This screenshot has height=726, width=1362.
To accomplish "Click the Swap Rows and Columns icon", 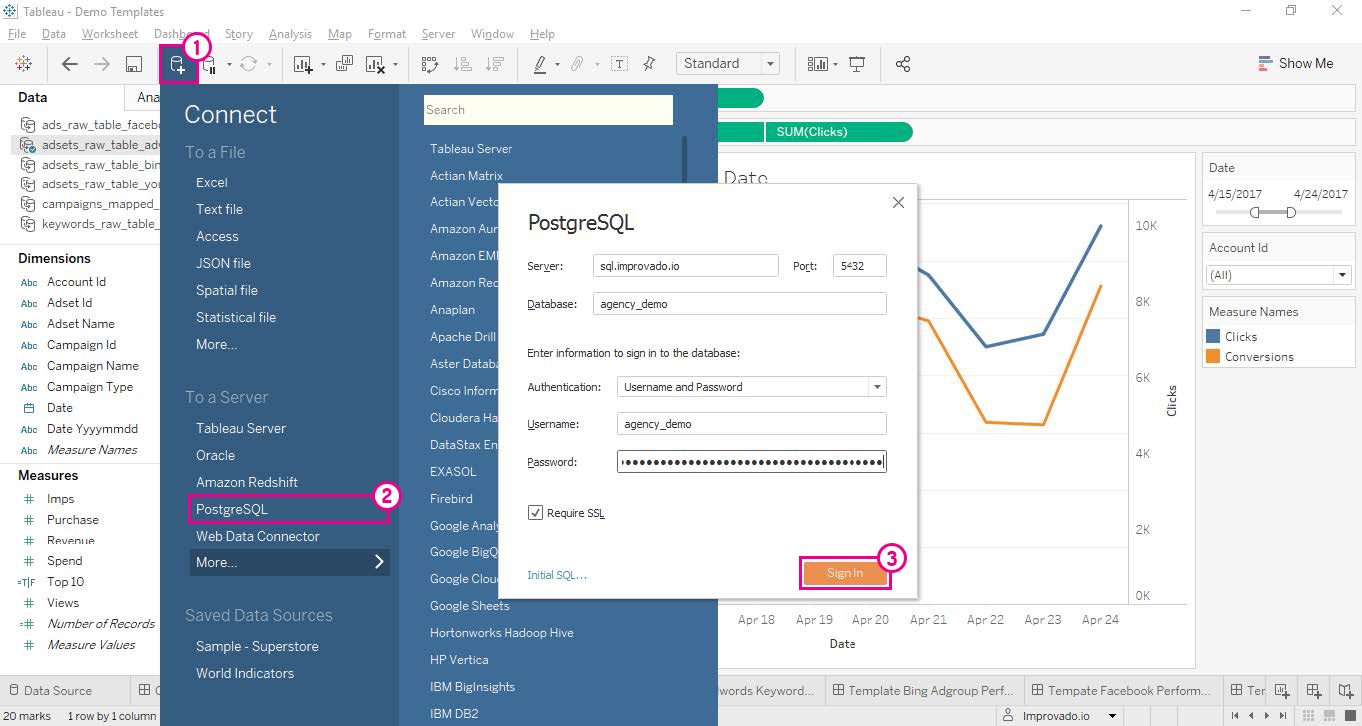I will pyautogui.click(x=430, y=64).
